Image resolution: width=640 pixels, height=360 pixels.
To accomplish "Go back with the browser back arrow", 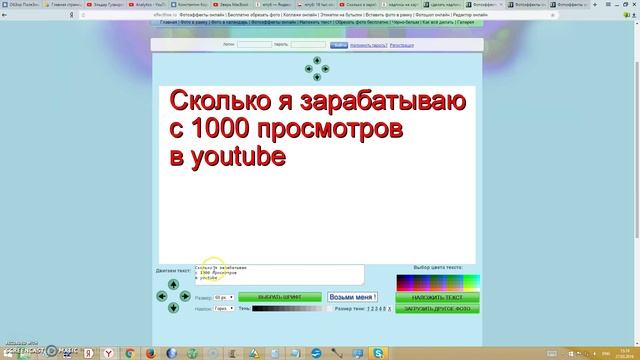I will coord(4,15).
